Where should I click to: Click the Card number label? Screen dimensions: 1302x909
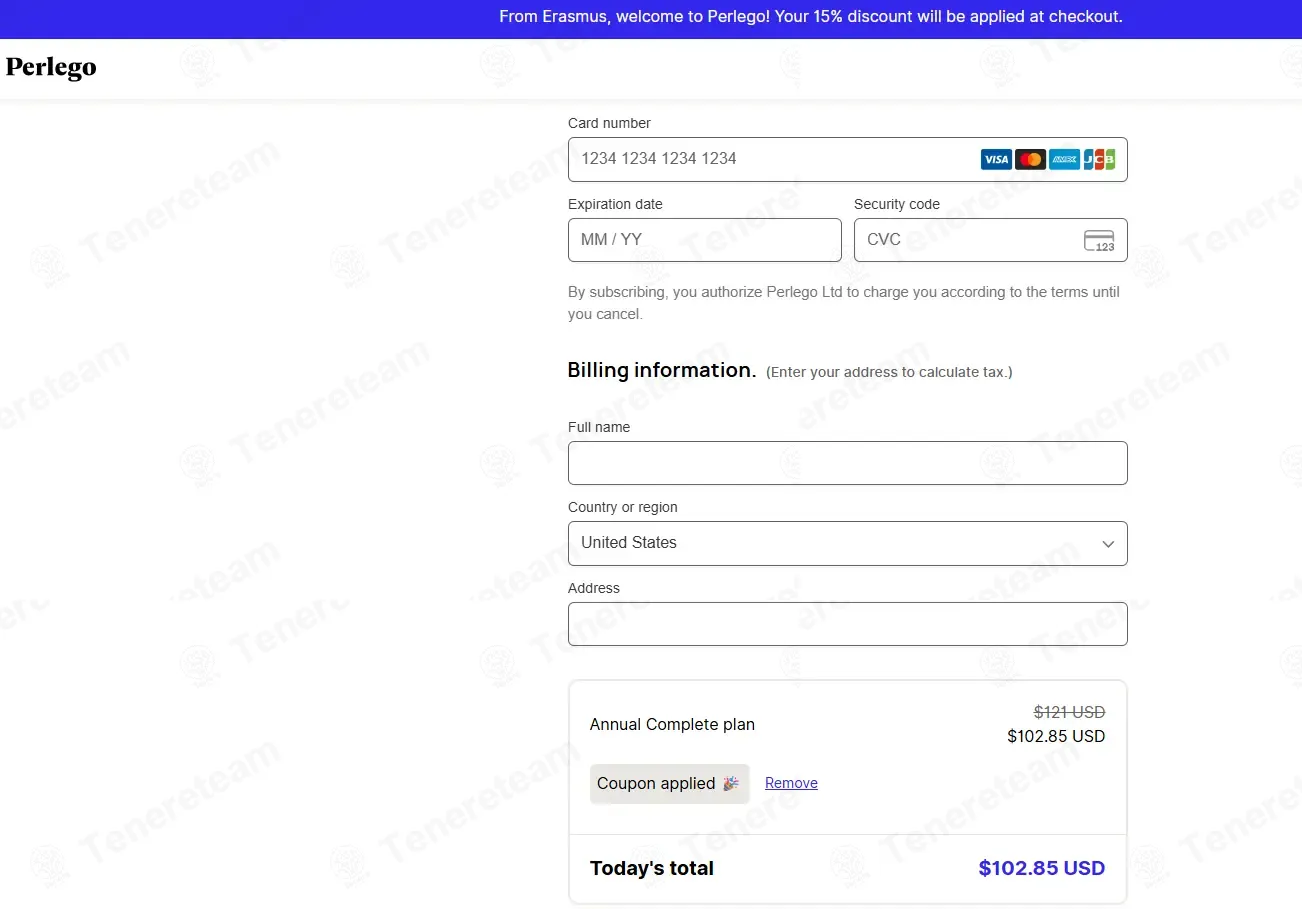[609, 123]
